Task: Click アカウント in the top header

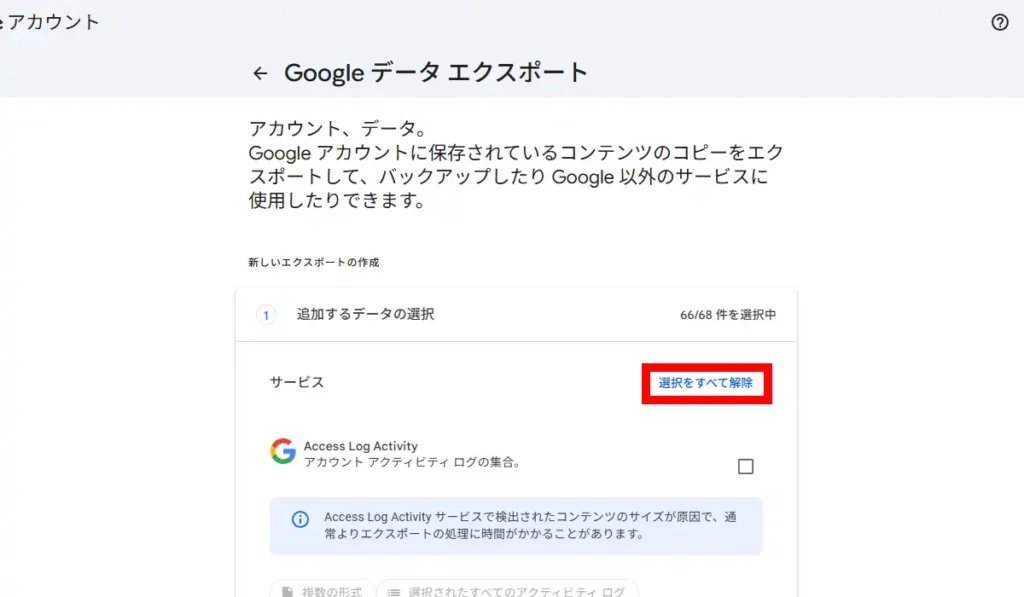Action: point(48,21)
